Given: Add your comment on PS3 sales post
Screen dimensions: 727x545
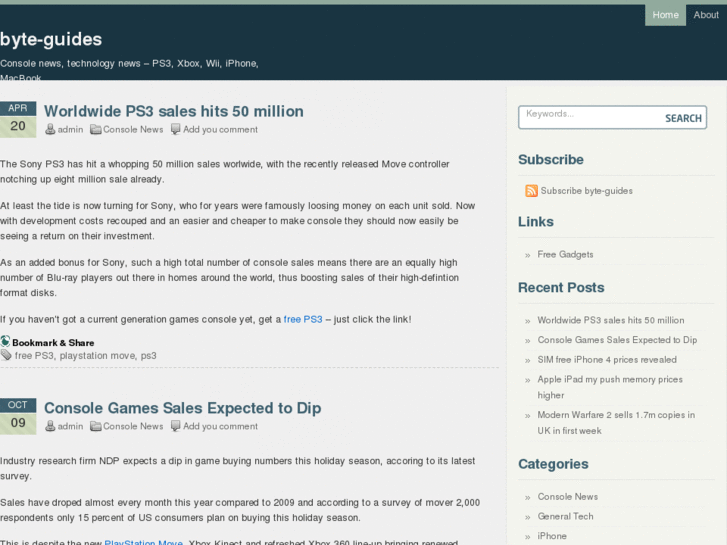Looking at the screenshot, I should (x=220, y=129).
